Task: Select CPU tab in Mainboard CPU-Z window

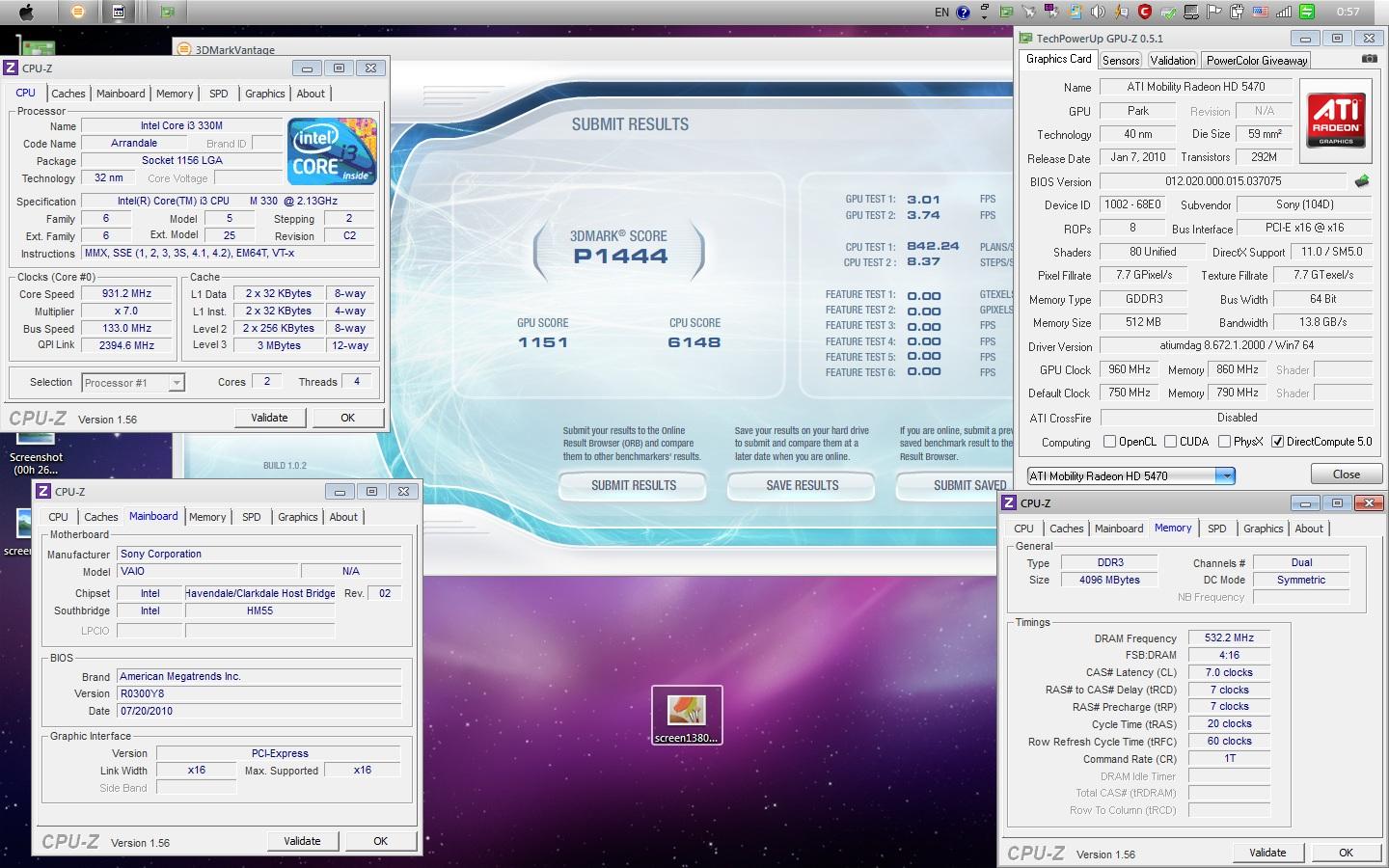Action: (x=59, y=517)
